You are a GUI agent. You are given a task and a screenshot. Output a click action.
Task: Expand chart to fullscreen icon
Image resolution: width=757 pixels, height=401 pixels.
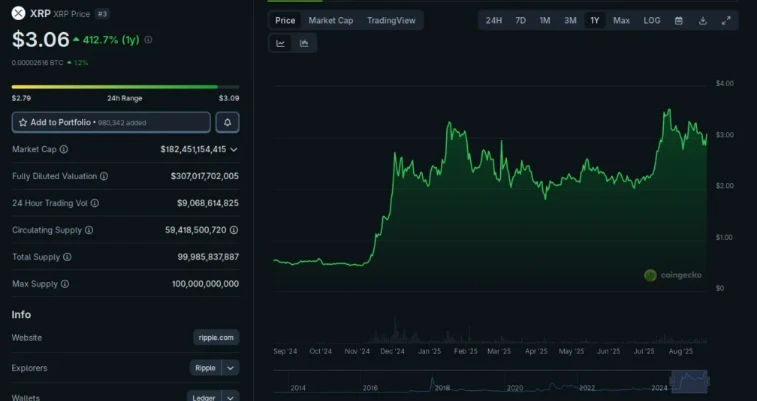point(726,21)
